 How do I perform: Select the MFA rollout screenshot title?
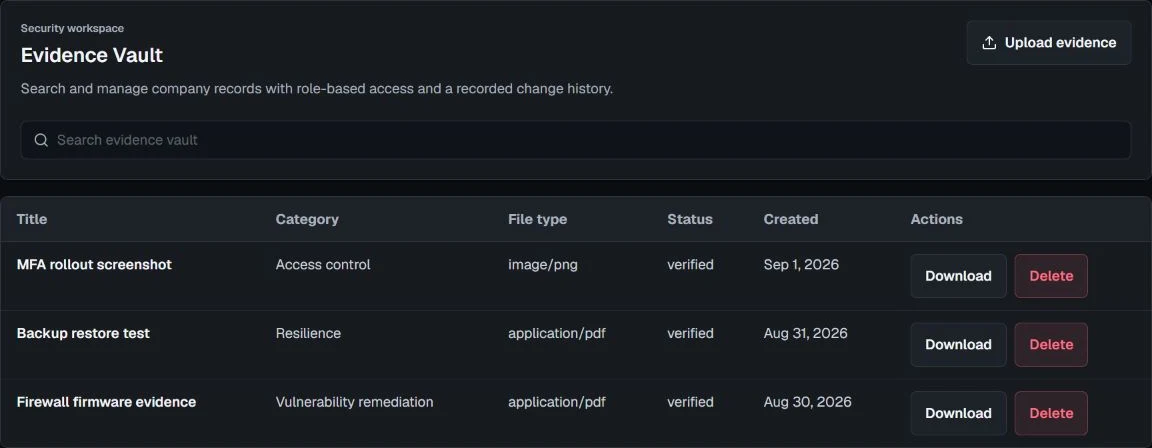tap(94, 264)
